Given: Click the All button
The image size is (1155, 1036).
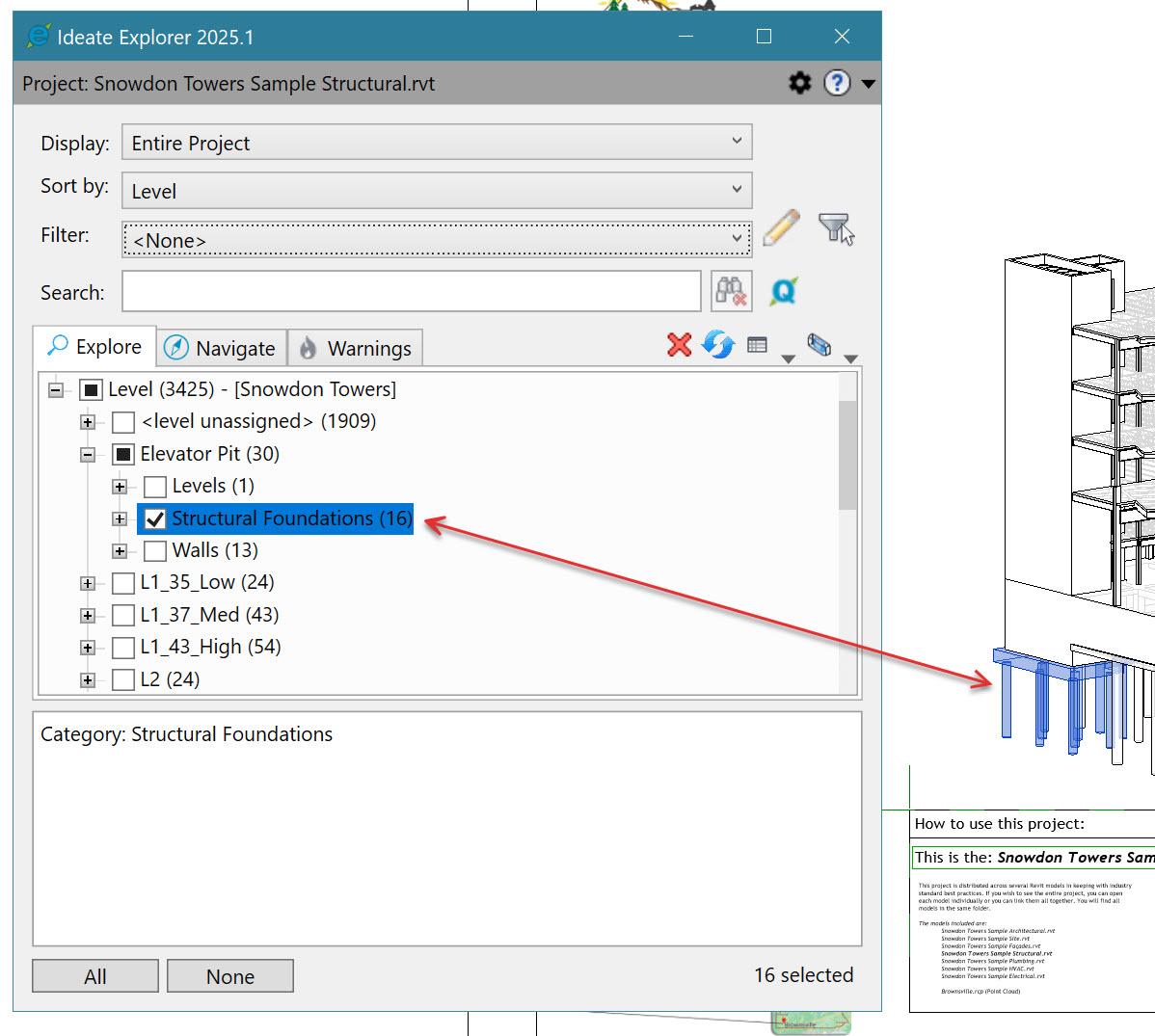Looking at the screenshot, I should (95, 975).
